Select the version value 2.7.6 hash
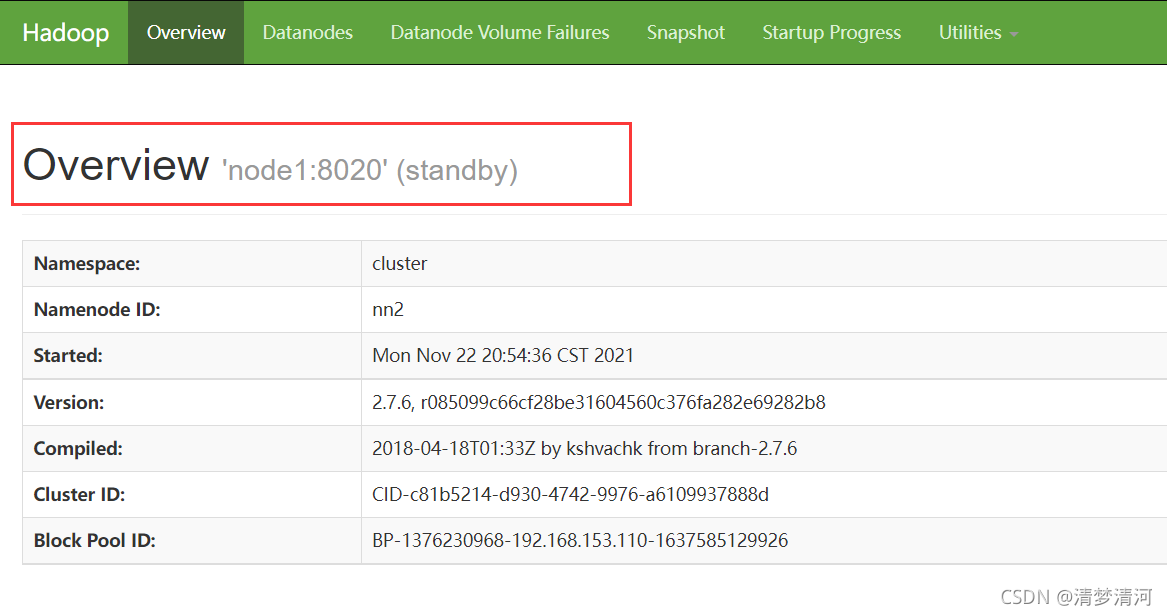1167x615 pixels. [x=599, y=403]
